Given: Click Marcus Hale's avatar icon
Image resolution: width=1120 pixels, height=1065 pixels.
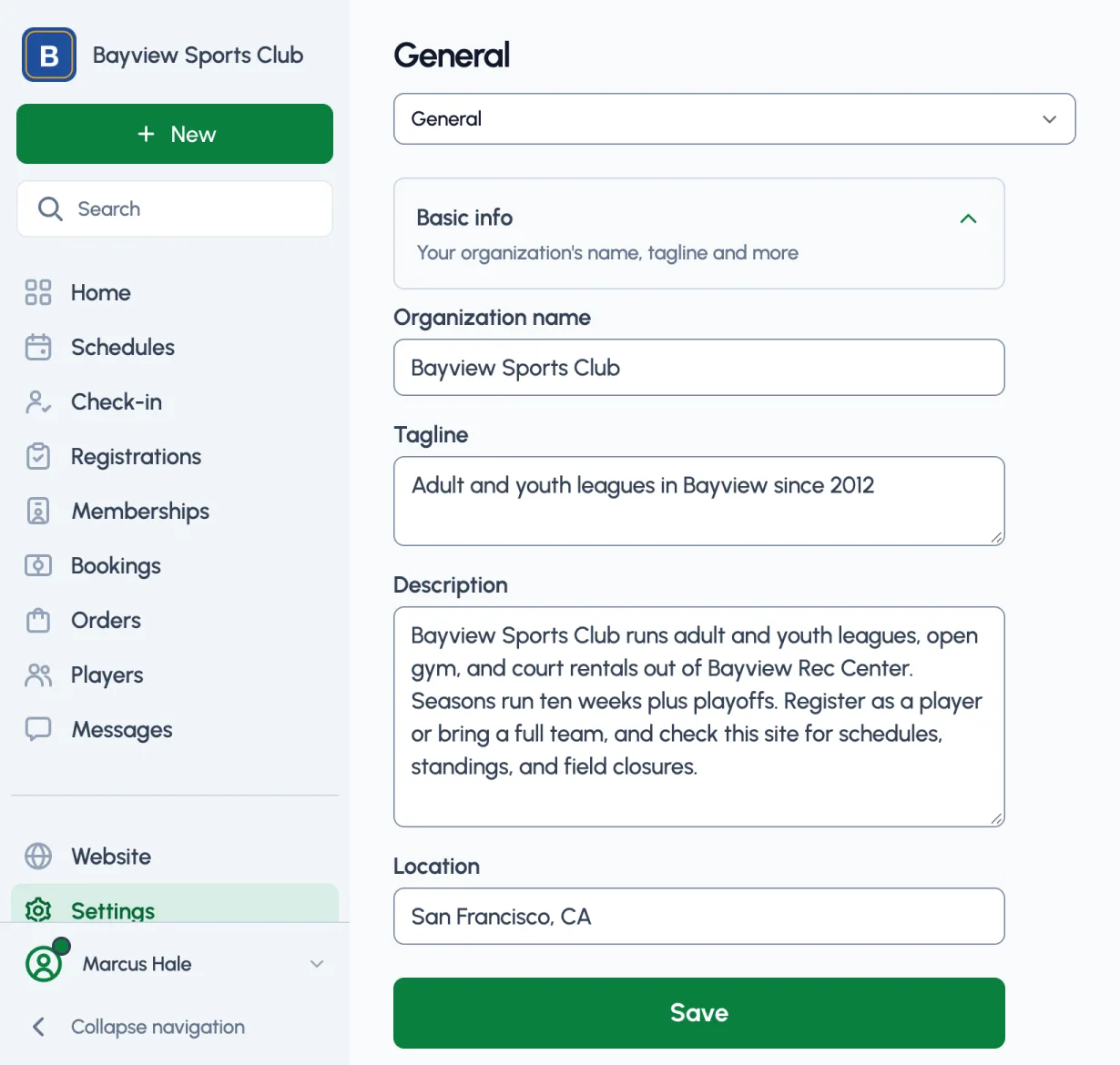Looking at the screenshot, I should click(44, 964).
